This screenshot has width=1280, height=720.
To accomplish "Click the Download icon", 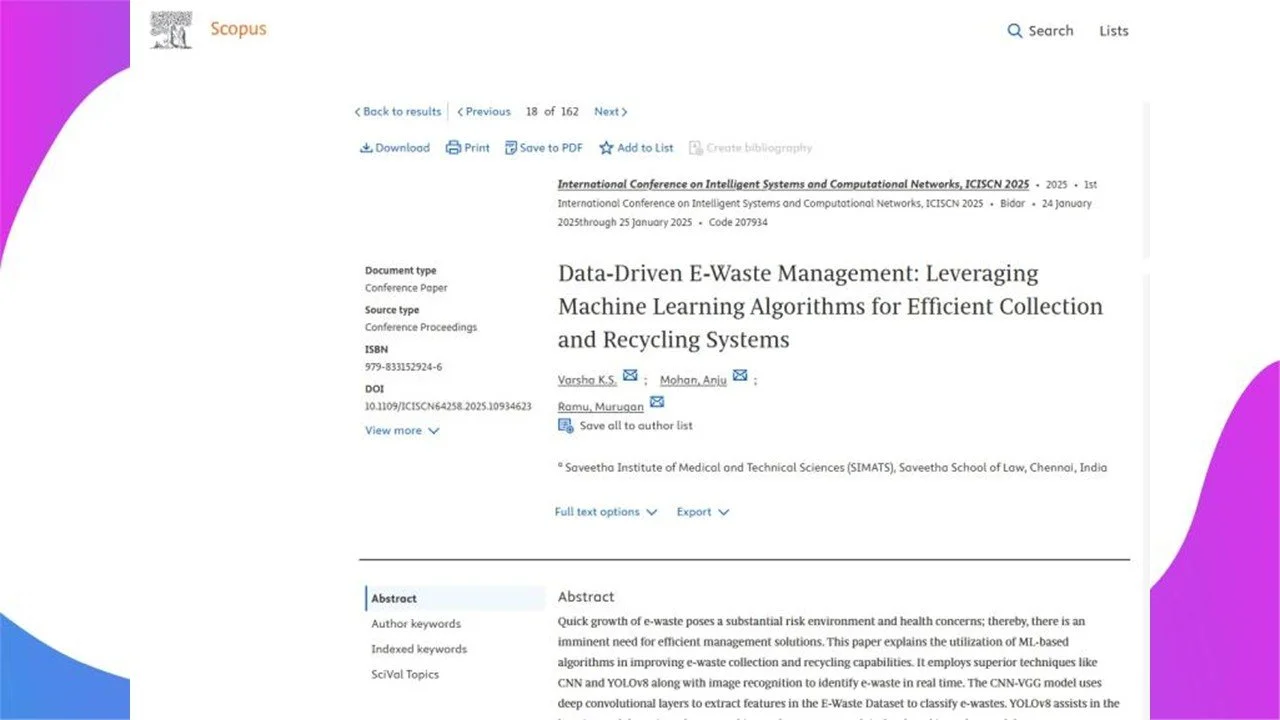I will tap(366, 148).
